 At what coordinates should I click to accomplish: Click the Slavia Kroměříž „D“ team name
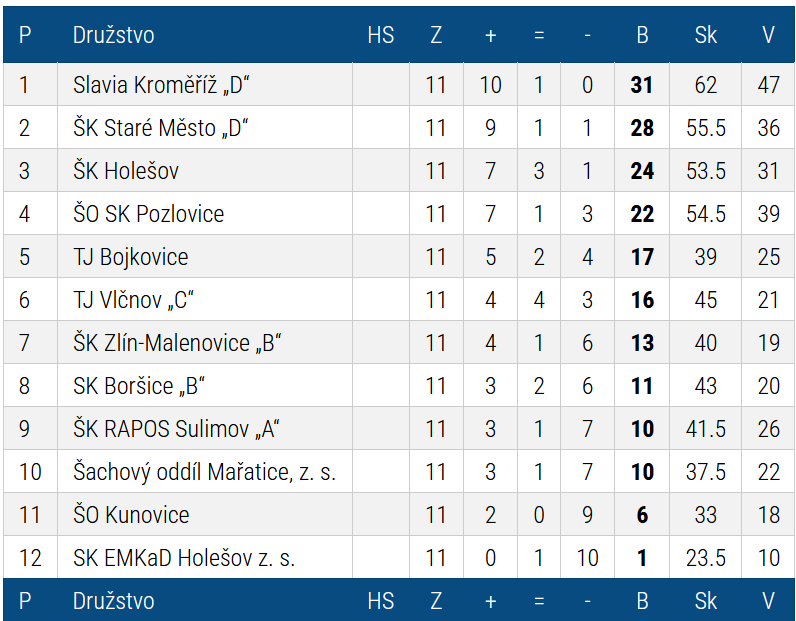coord(160,85)
